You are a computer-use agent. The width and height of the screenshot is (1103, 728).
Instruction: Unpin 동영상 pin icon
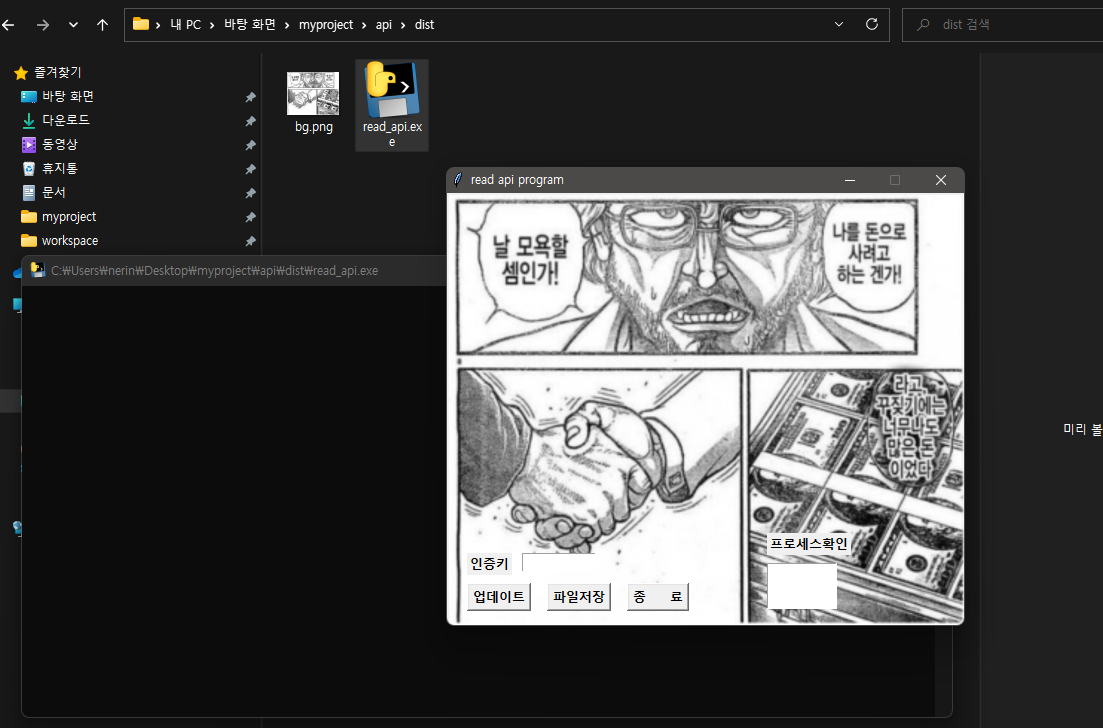(250, 145)
